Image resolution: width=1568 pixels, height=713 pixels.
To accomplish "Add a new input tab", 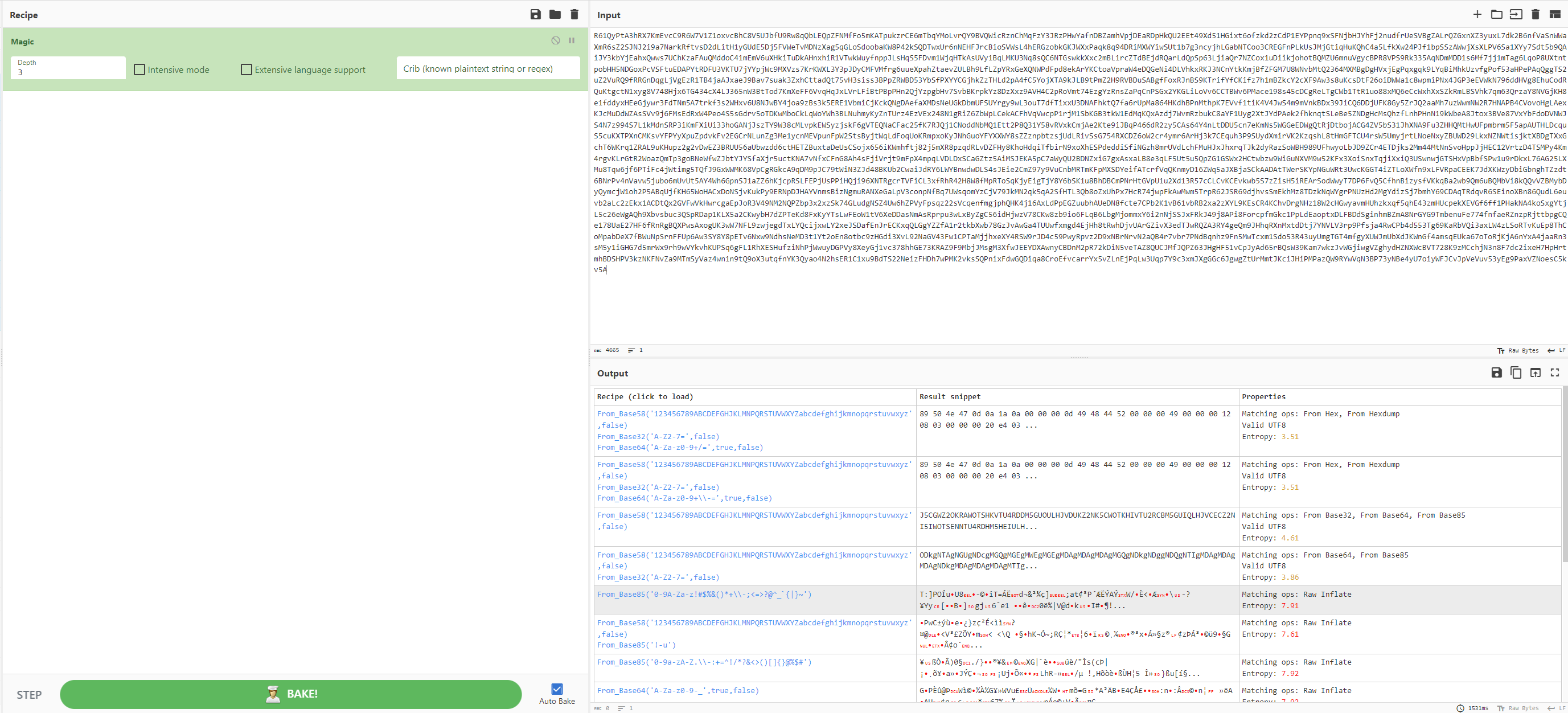I will coord(1477,15).
